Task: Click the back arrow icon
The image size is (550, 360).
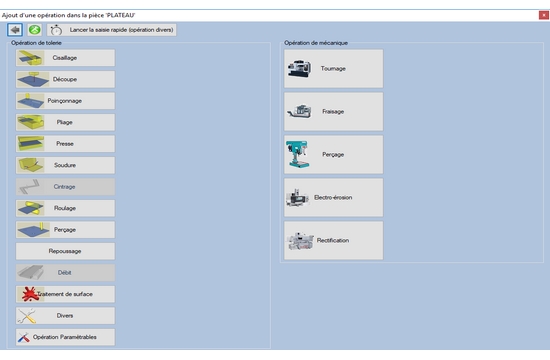Action: [x=15, y=30]
